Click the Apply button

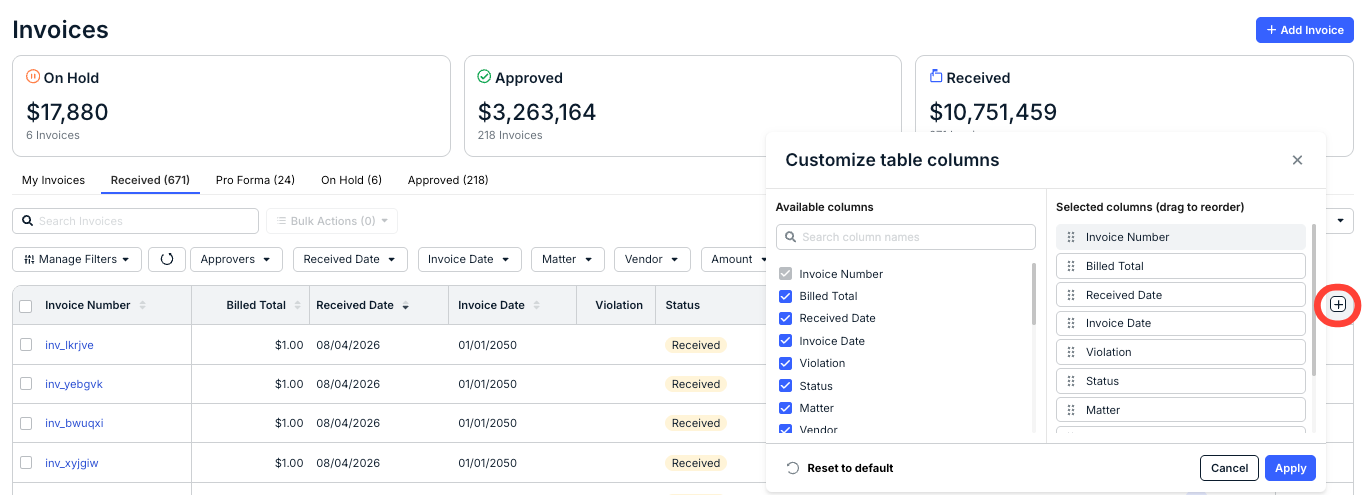tap(1290, 468)
